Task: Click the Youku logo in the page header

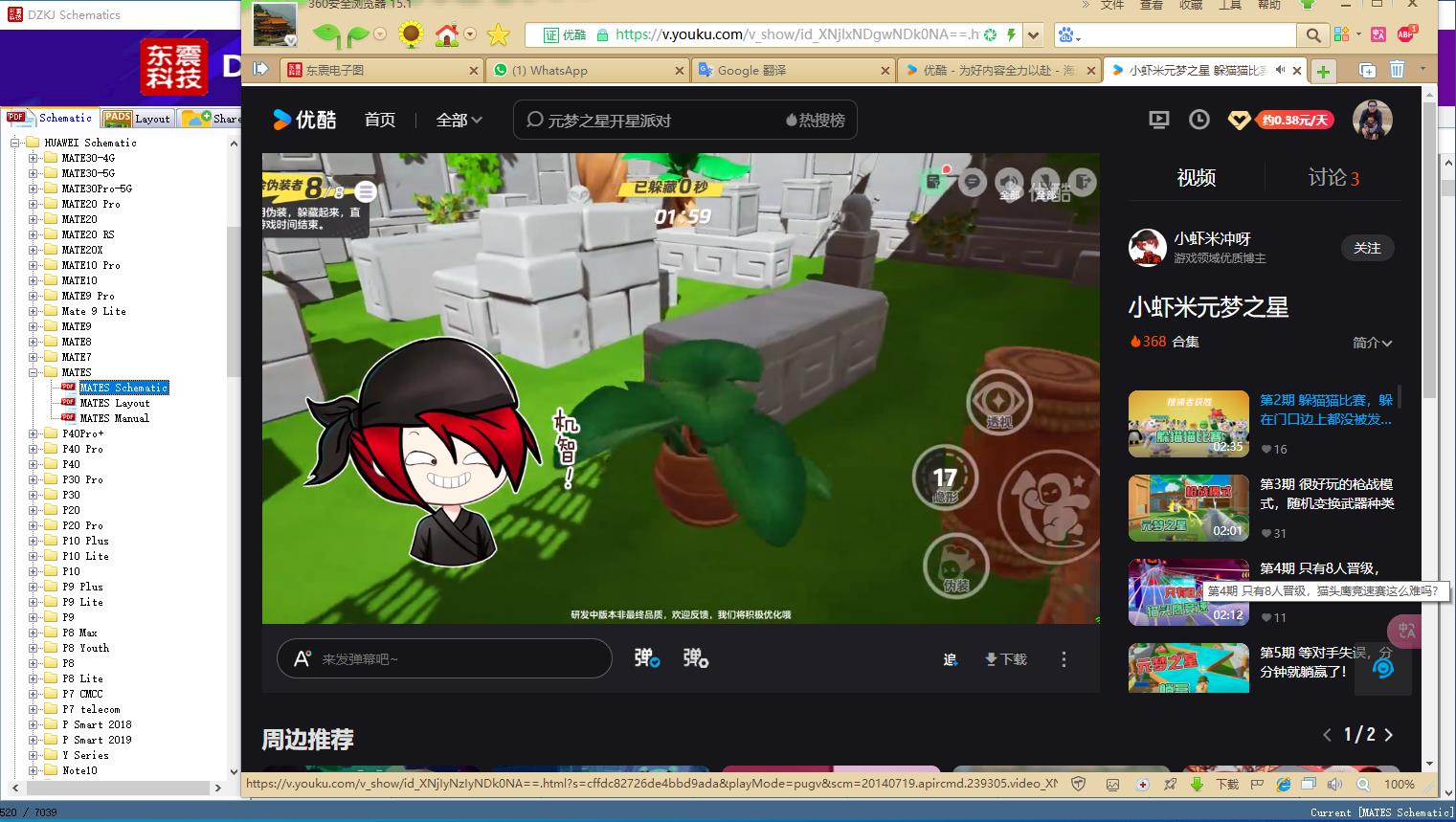Action: click(x=304, y=120)
